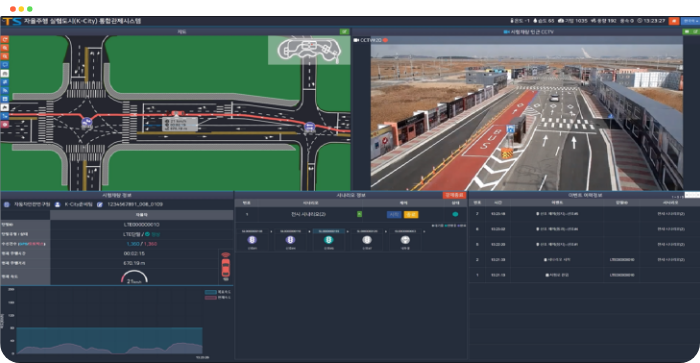
Task: Click the pink eye icon in map toolbar
Action: pyautogui.click(x=5, y=125)
